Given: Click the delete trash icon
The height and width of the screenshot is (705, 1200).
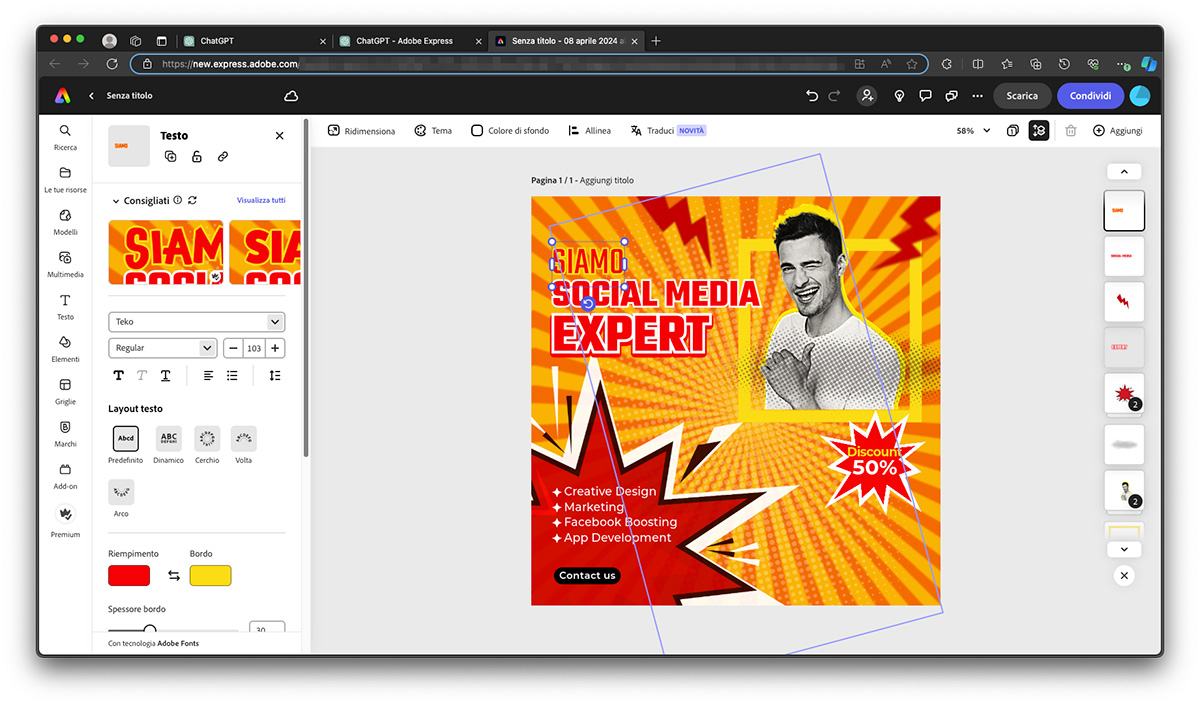Looking at the screenshot, I should click(x=1070, y=131).
